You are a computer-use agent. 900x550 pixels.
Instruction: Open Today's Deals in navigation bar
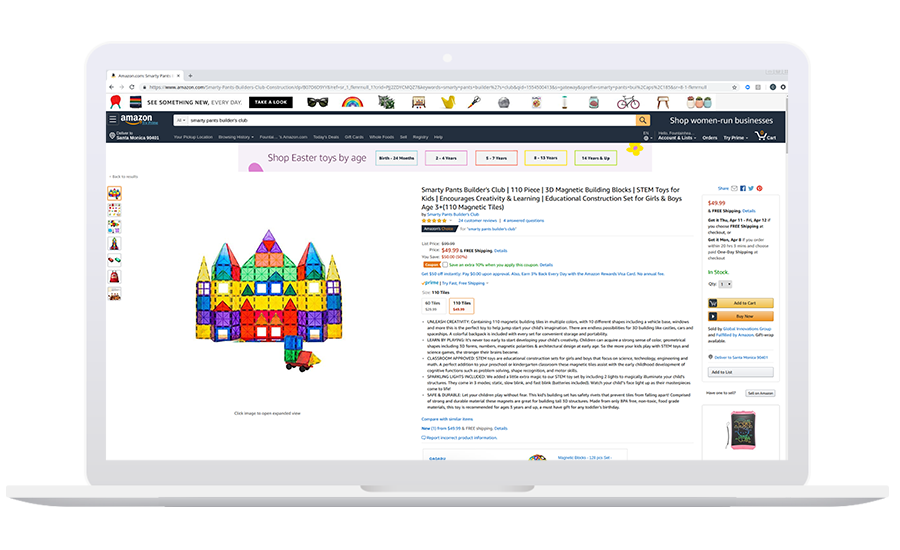[325, 137]
